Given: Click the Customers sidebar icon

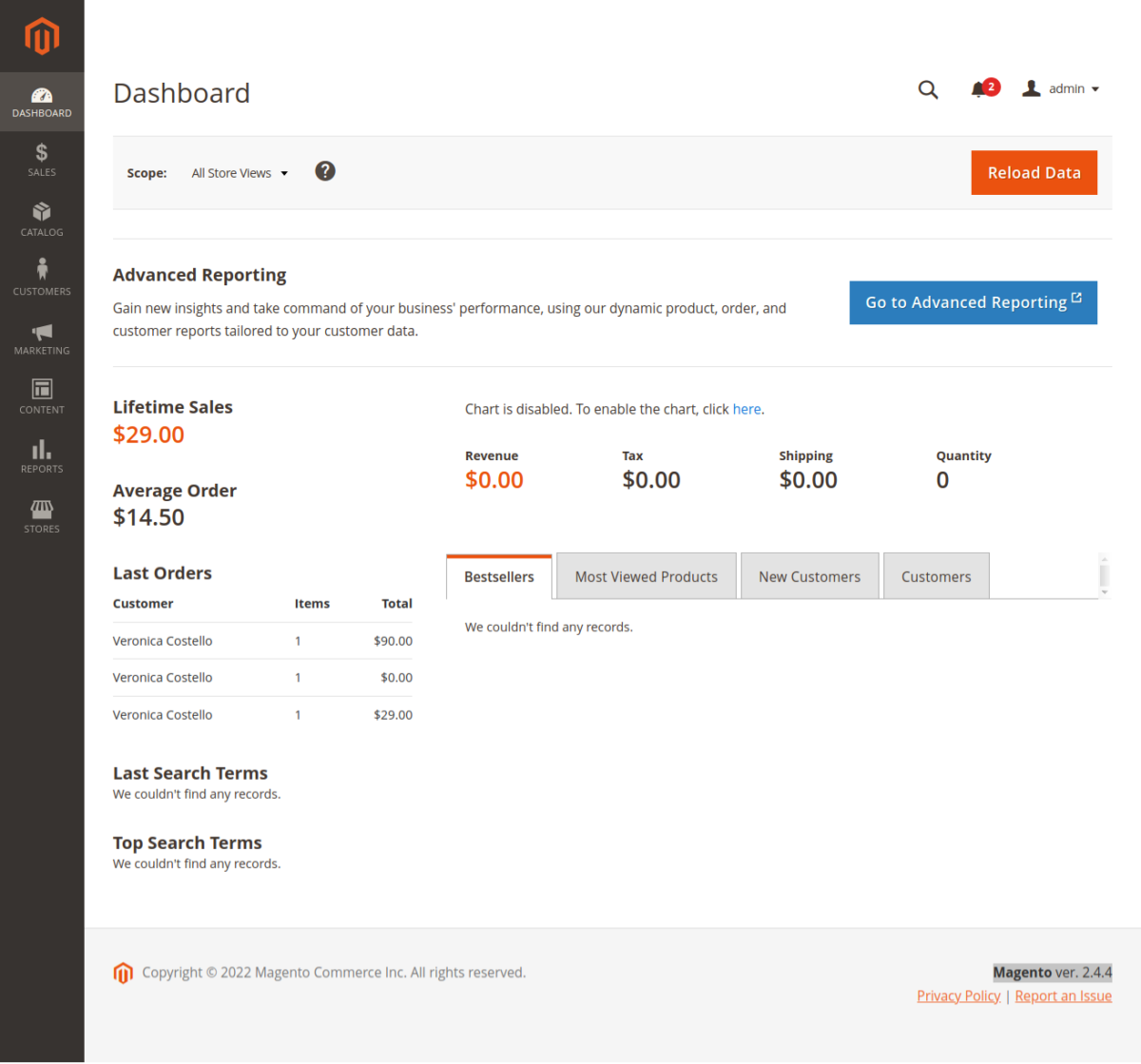Looking at the screenshot, I should [x=41, y=278].
